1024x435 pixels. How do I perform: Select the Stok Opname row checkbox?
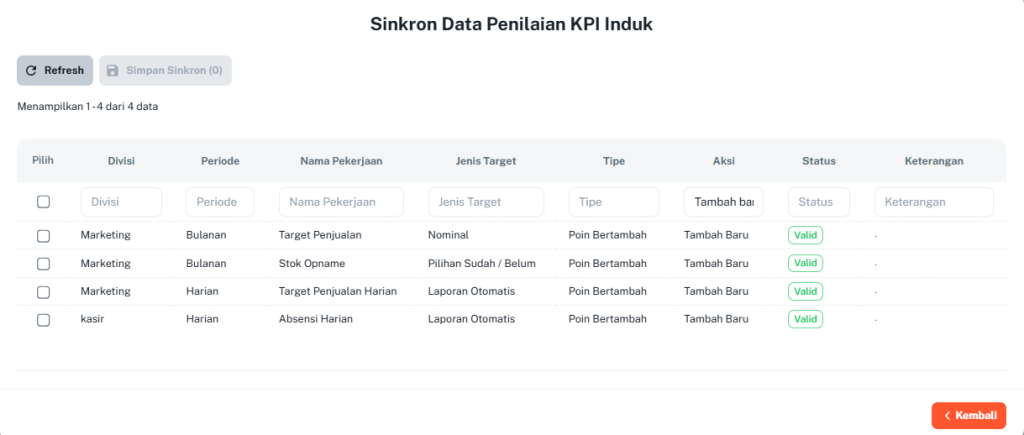(x=43, y=263)
